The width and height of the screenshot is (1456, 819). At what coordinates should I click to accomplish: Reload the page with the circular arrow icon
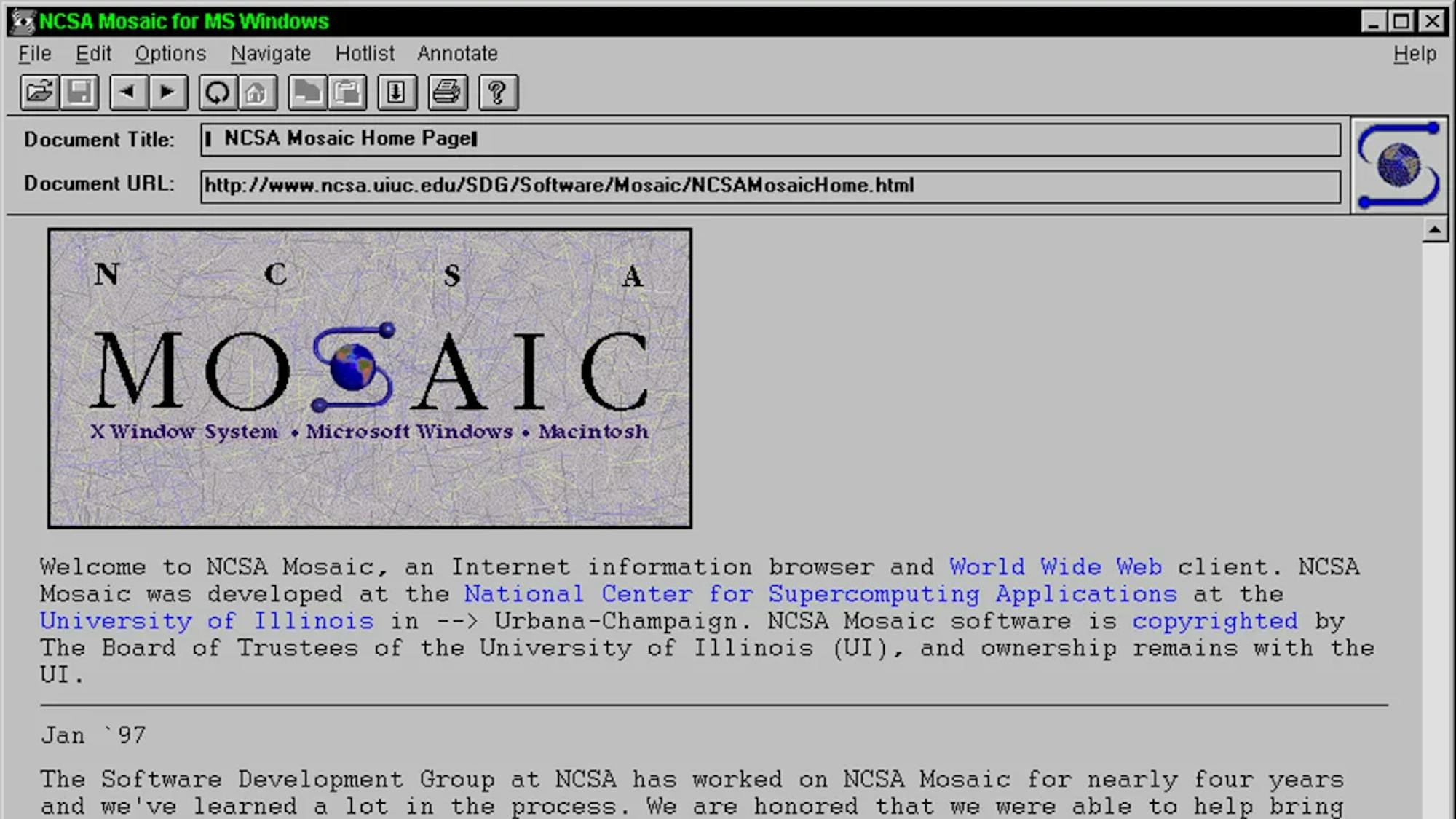pos(216,92)
